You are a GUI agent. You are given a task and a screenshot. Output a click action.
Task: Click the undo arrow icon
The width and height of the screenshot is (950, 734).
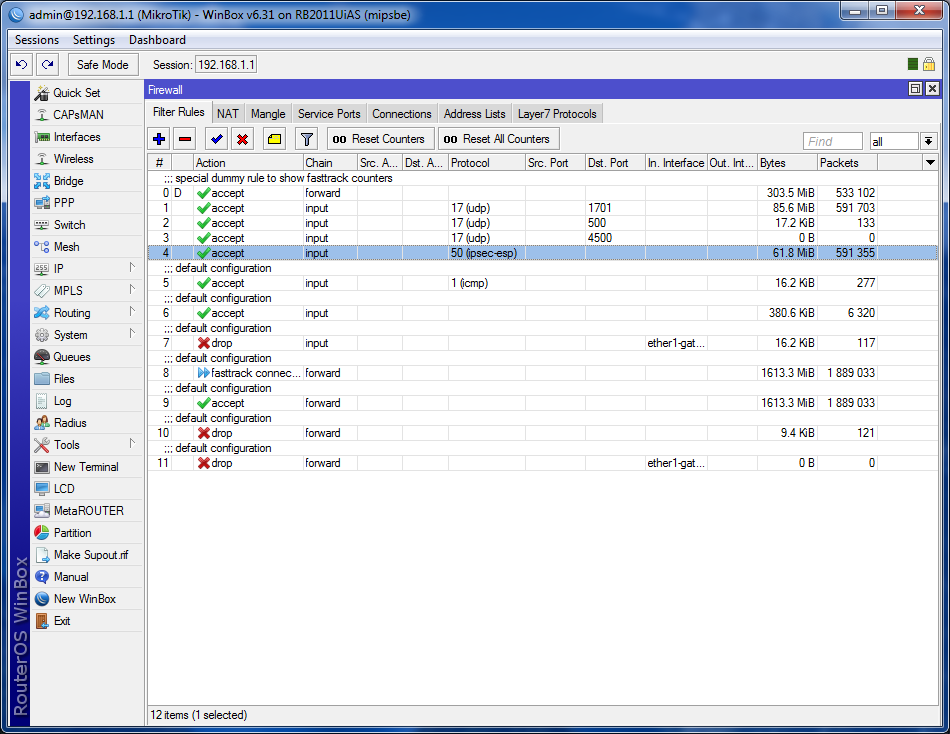click(21, 65)
